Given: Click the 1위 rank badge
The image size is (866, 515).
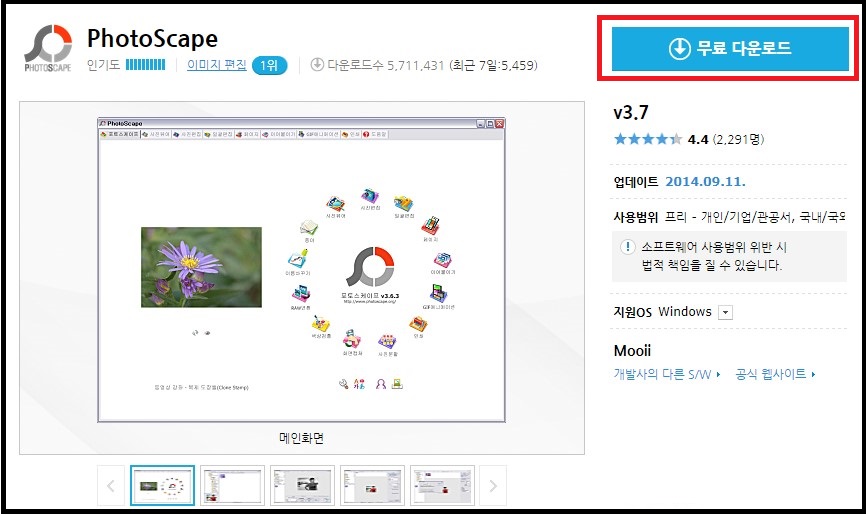Looking at the screenshot, I should pyautogui.click(x=270, y=66).
